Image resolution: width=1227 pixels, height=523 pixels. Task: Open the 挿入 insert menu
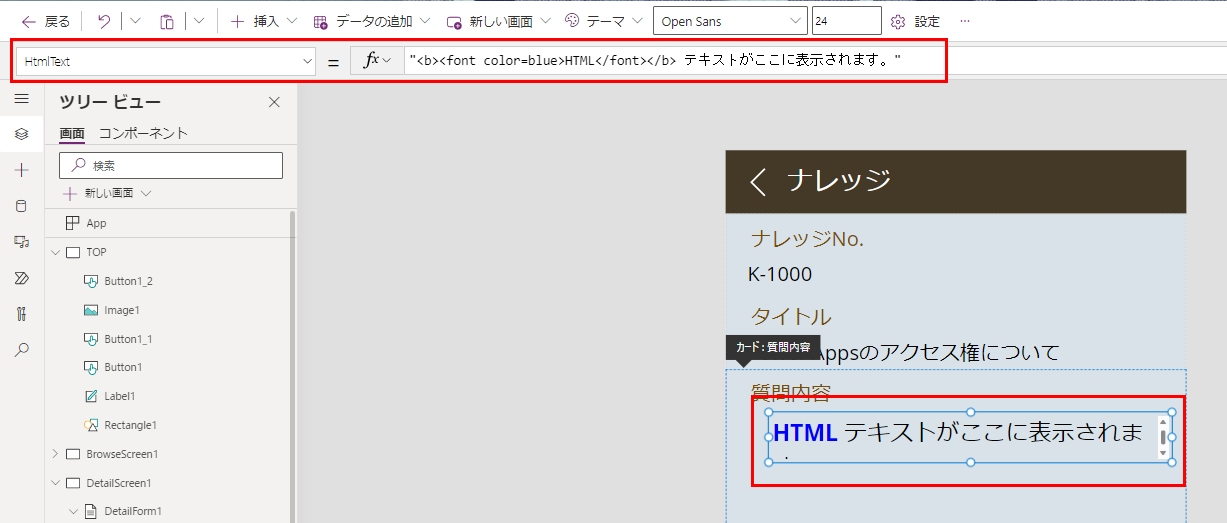[x=264, y=21]
